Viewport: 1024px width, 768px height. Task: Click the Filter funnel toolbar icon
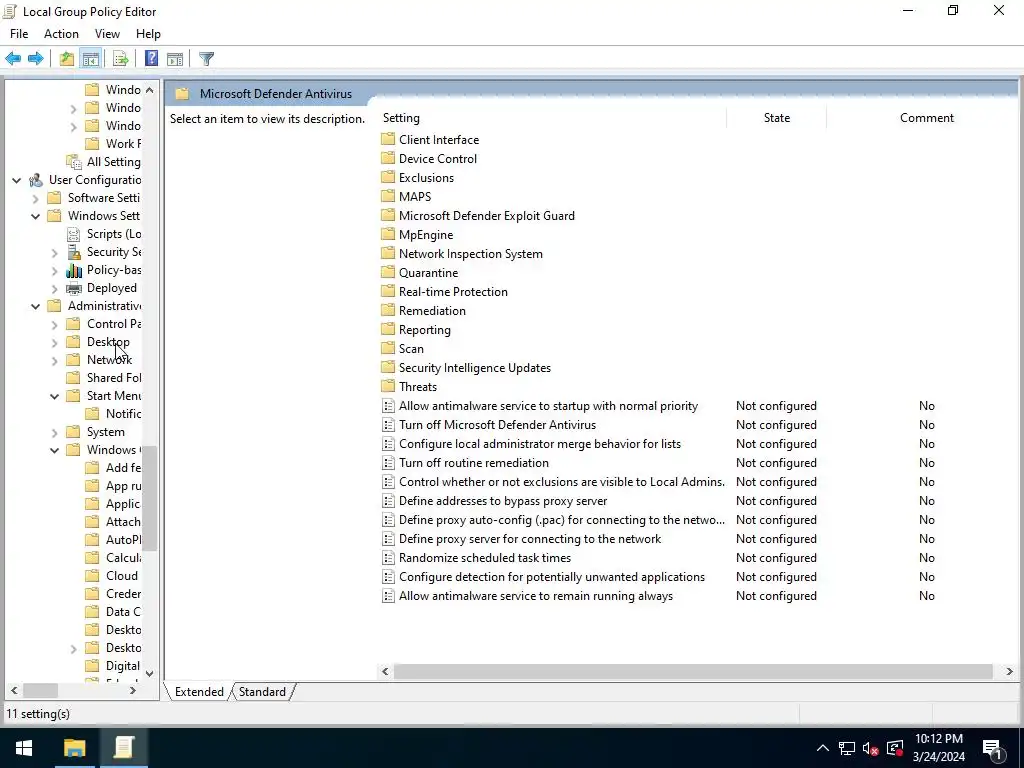point(206,59)
